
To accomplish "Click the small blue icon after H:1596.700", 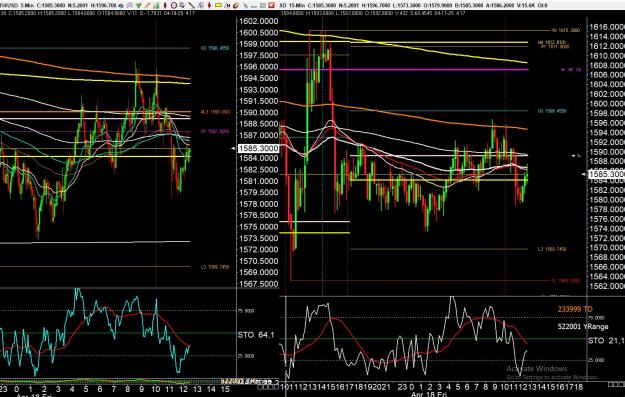I will tap(121, 6).
